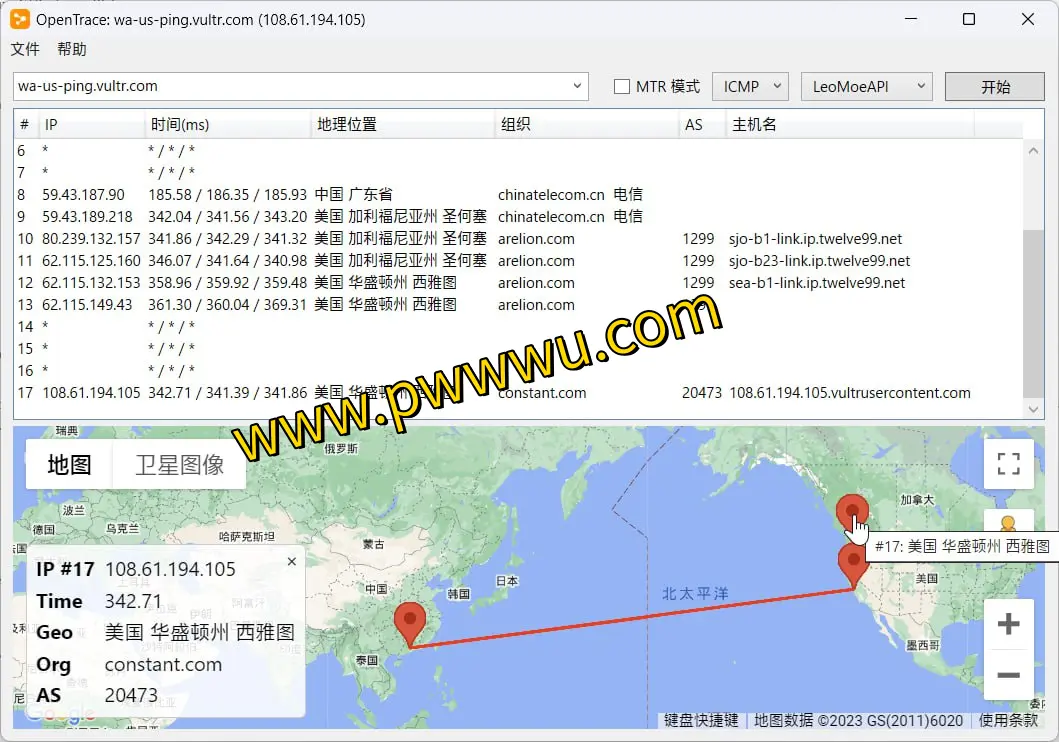Image resolution: width=1059 pixels, height=742 pixels.
Task: Click the OpenTrace logo in the title bar
Action: [x=19, y=19]
